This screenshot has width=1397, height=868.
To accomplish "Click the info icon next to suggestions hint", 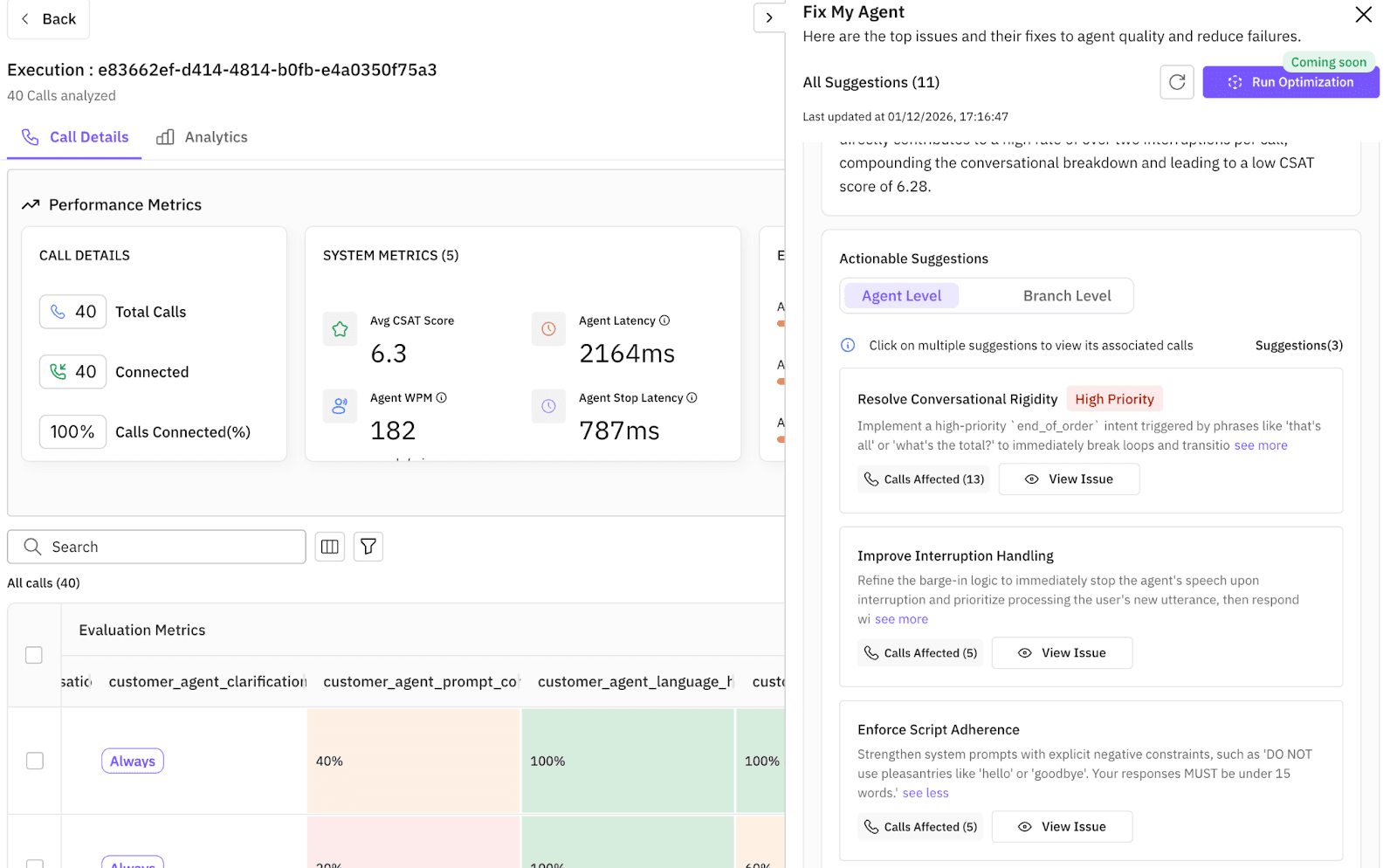I will (x=848, y=345).
